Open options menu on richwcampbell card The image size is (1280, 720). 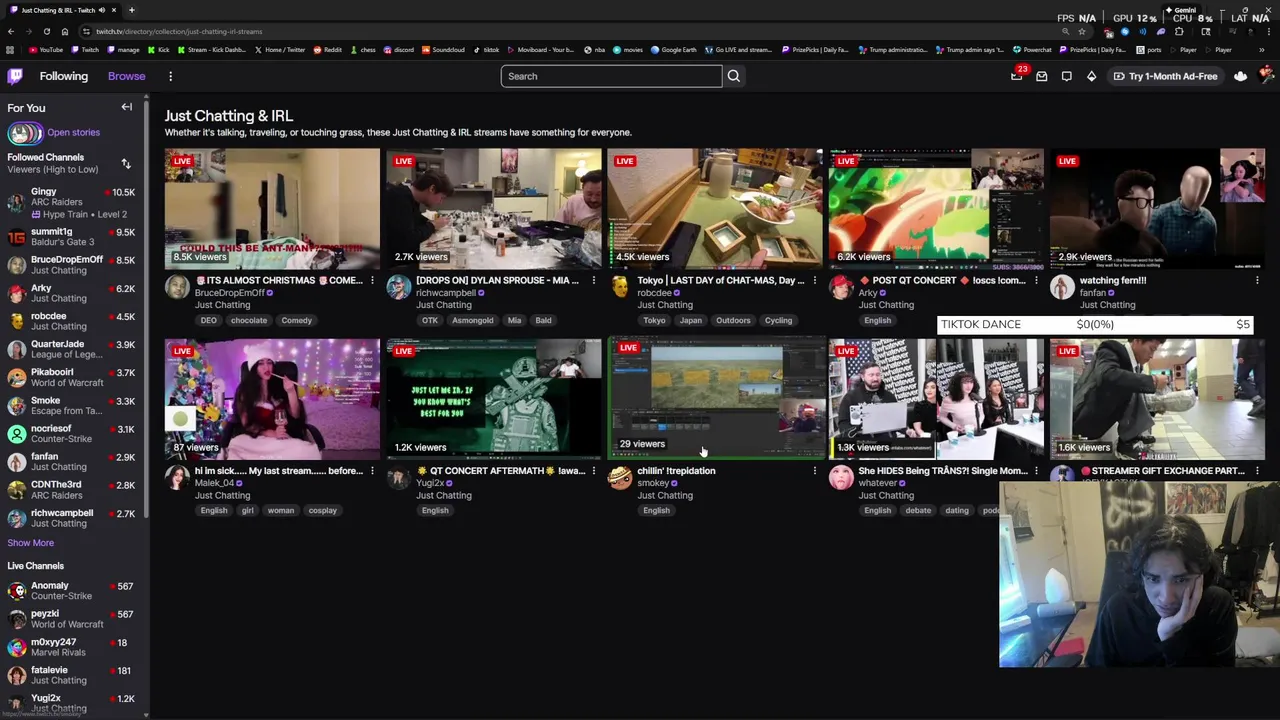pyautogui.click(x=593, y=281)
